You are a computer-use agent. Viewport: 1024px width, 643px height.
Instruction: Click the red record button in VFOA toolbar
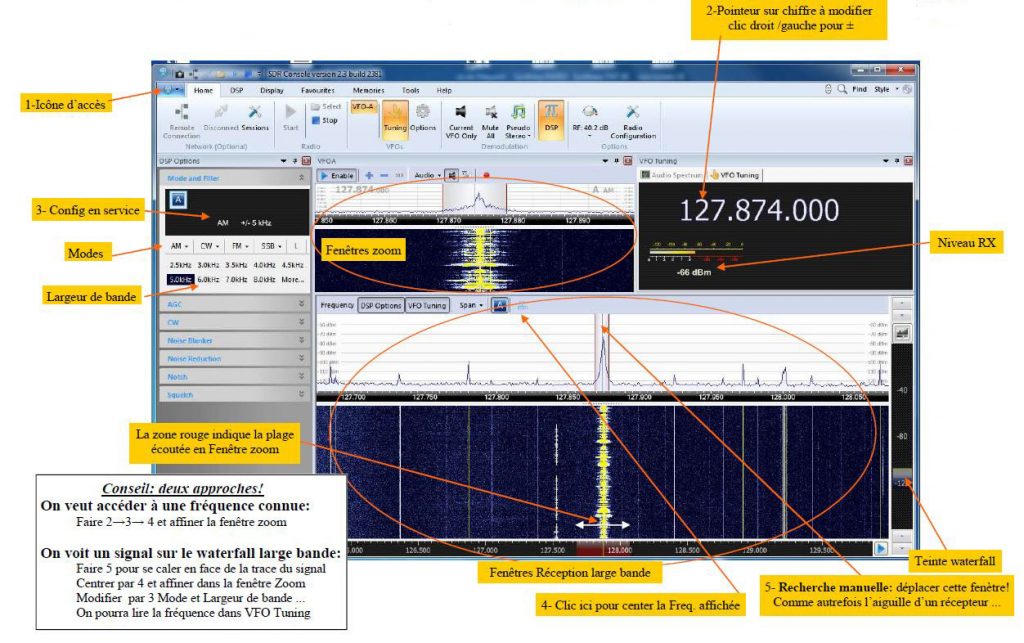click(x=485, y=175)
